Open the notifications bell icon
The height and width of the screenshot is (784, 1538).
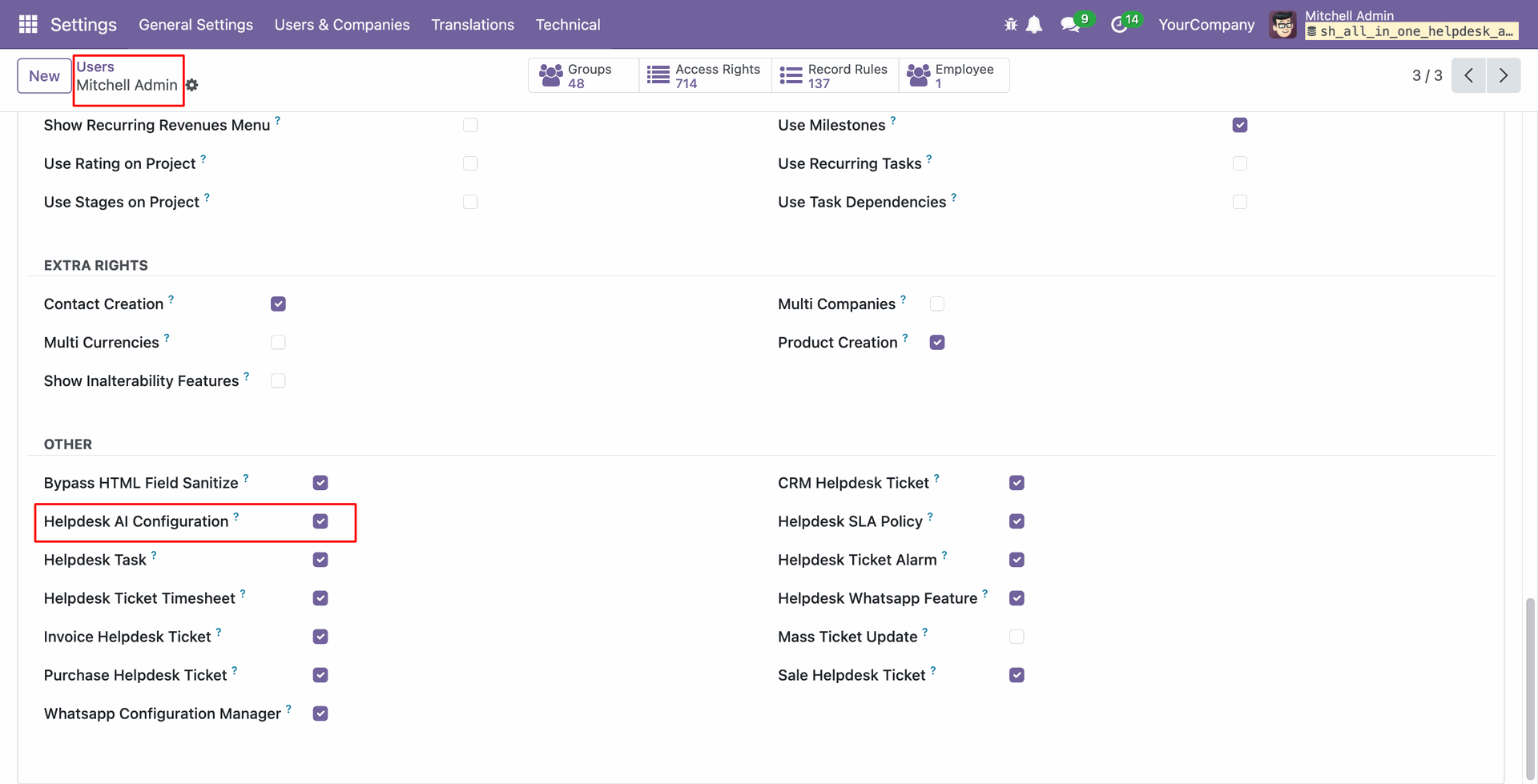tap(1034, 25)
